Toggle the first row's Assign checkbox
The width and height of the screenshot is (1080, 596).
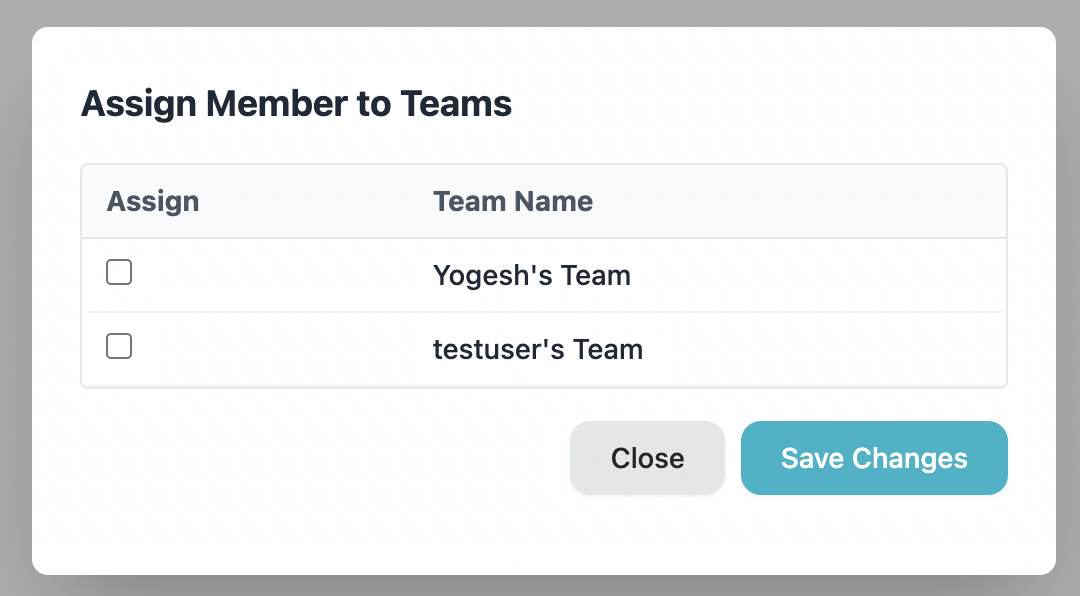click(119, 272)
